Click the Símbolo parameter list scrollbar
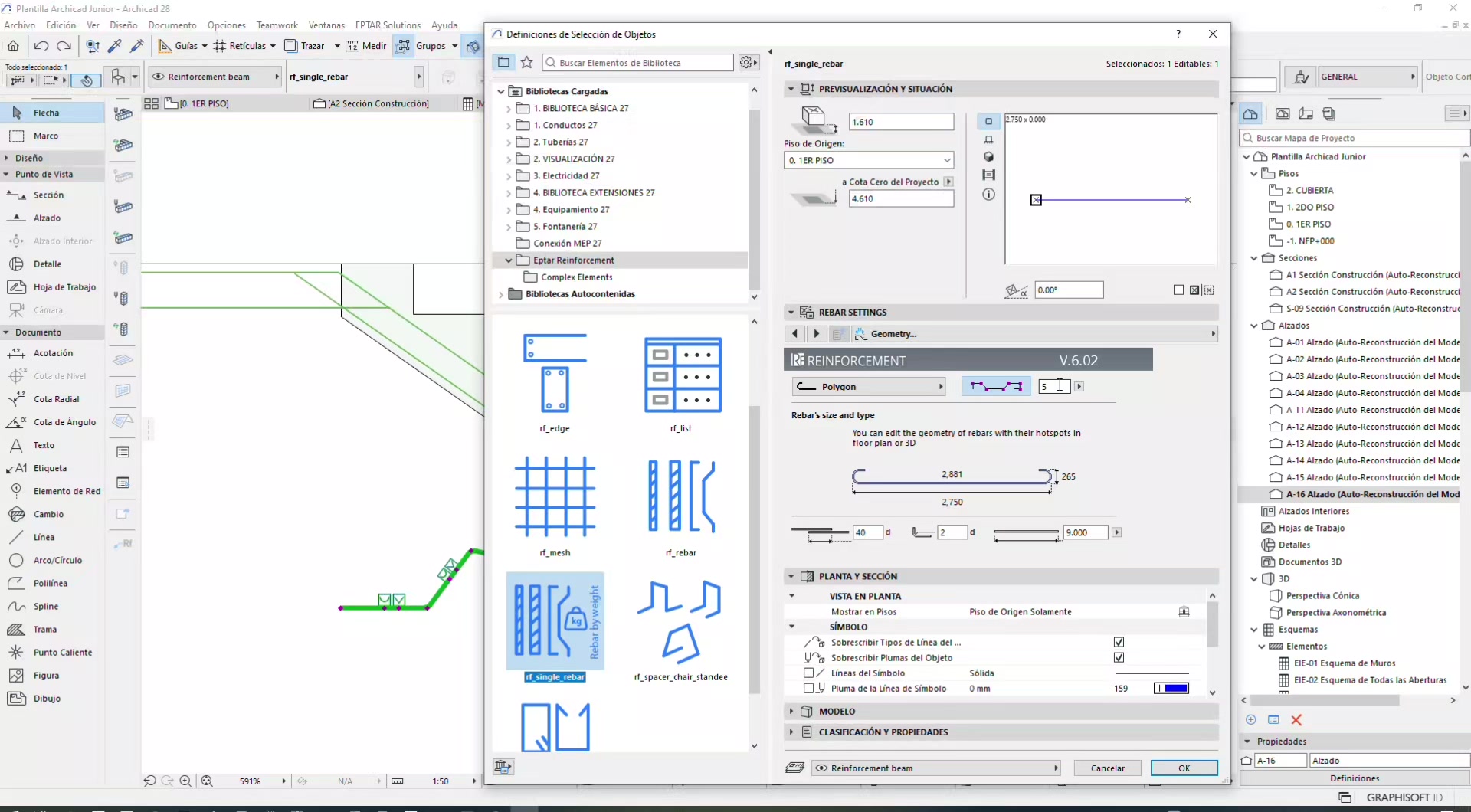This screenshot has width=1471, height=812. [x=1212, y=625]
